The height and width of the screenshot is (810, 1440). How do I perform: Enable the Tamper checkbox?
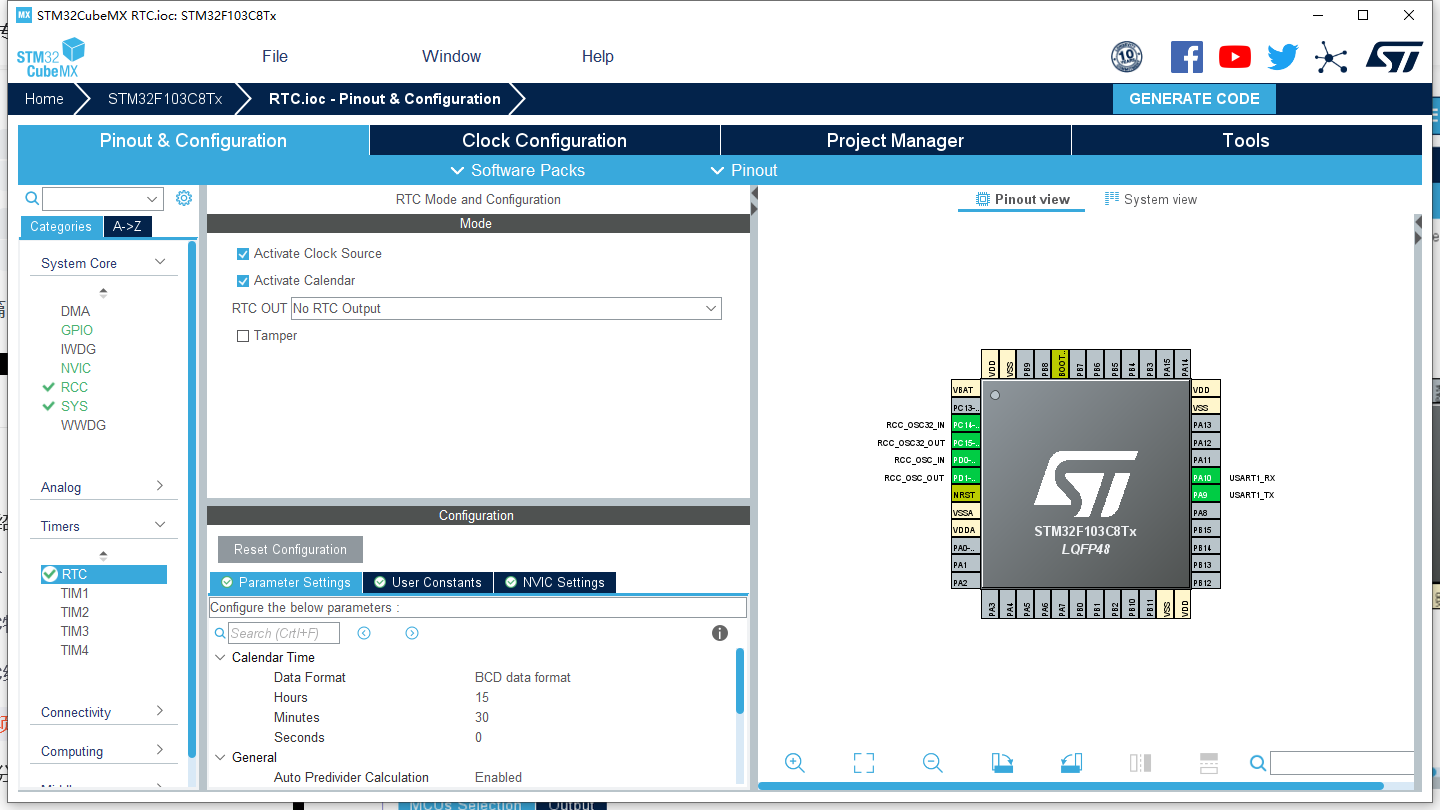tap(242, 335)
